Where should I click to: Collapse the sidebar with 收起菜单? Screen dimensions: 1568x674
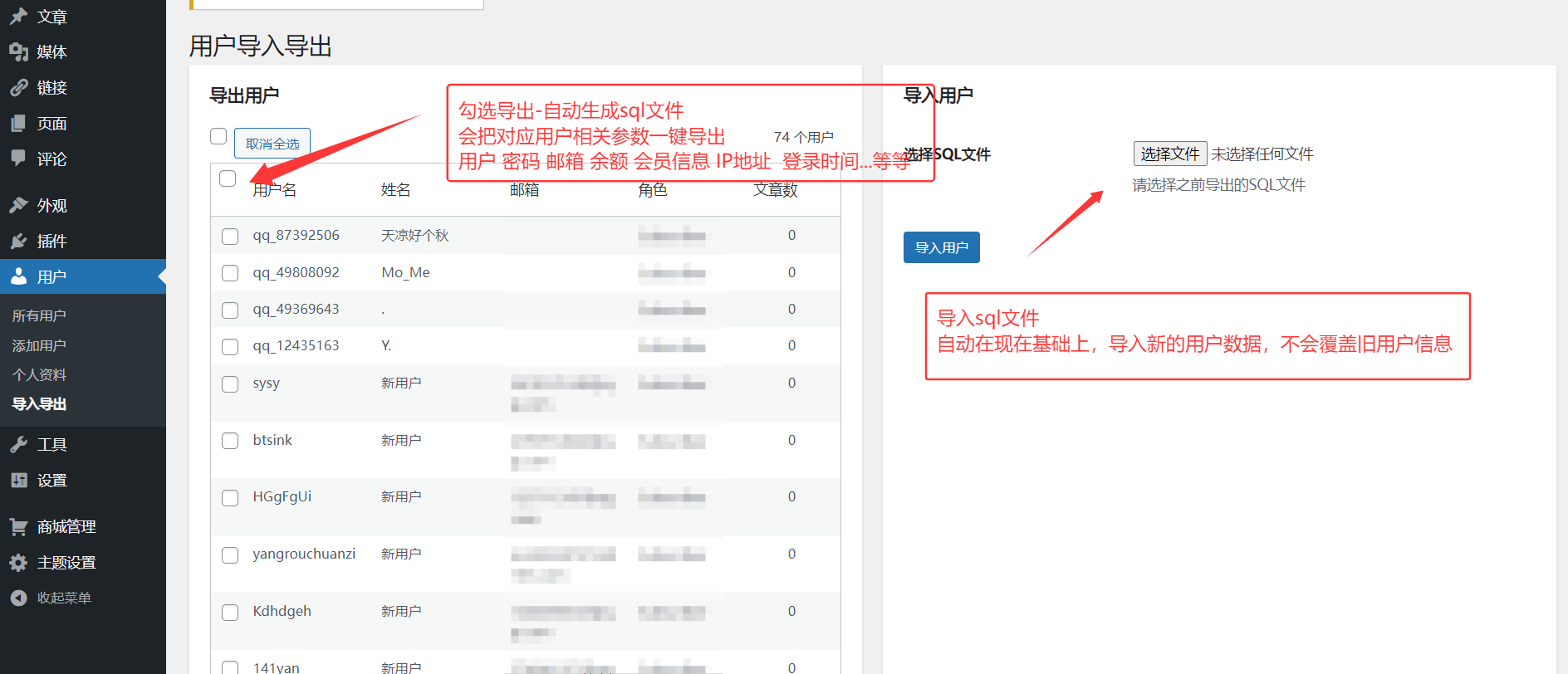click(x=50, y=598)
